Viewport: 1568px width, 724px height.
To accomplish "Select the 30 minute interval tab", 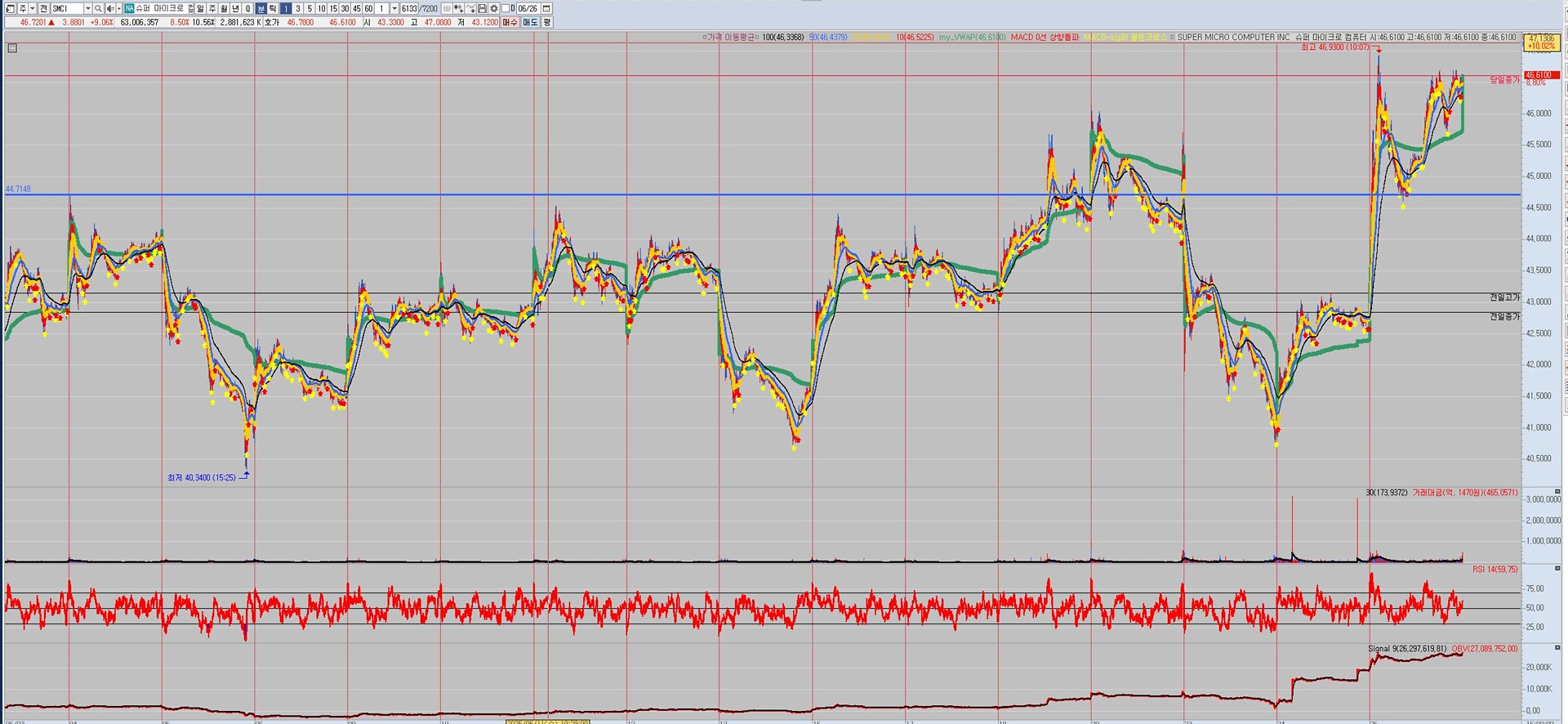I will pos(345,8).
